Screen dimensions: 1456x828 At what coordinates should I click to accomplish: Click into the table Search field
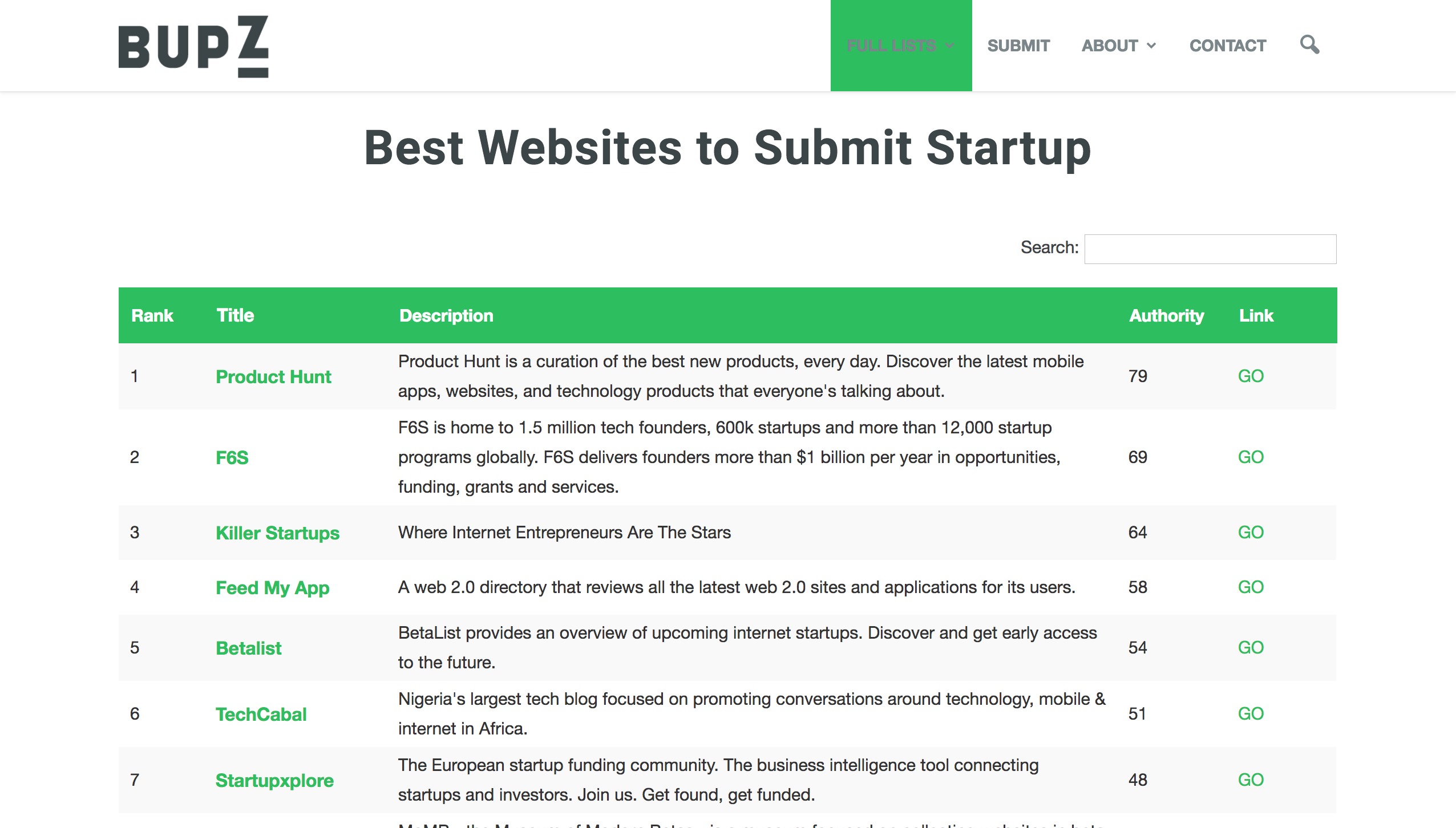[x=1210, y=249]
